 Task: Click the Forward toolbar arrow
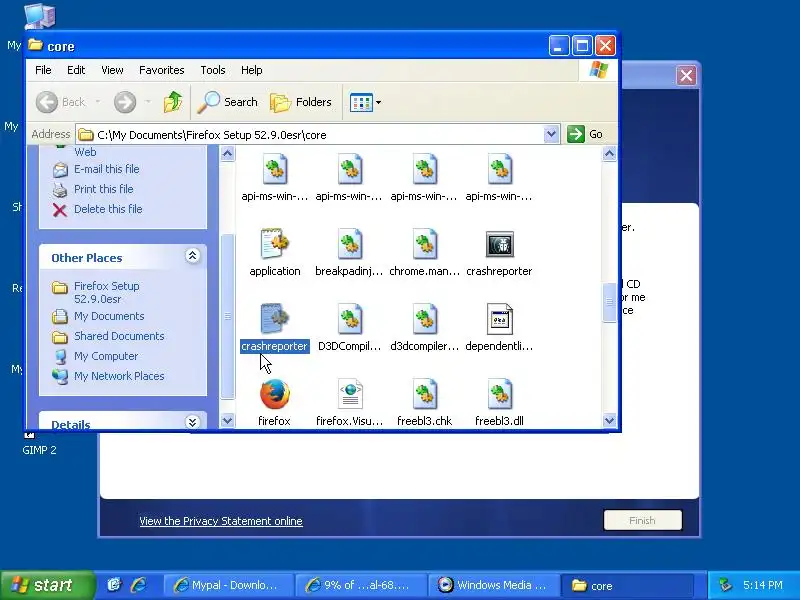pyautogui.click(x=125, y=102)
